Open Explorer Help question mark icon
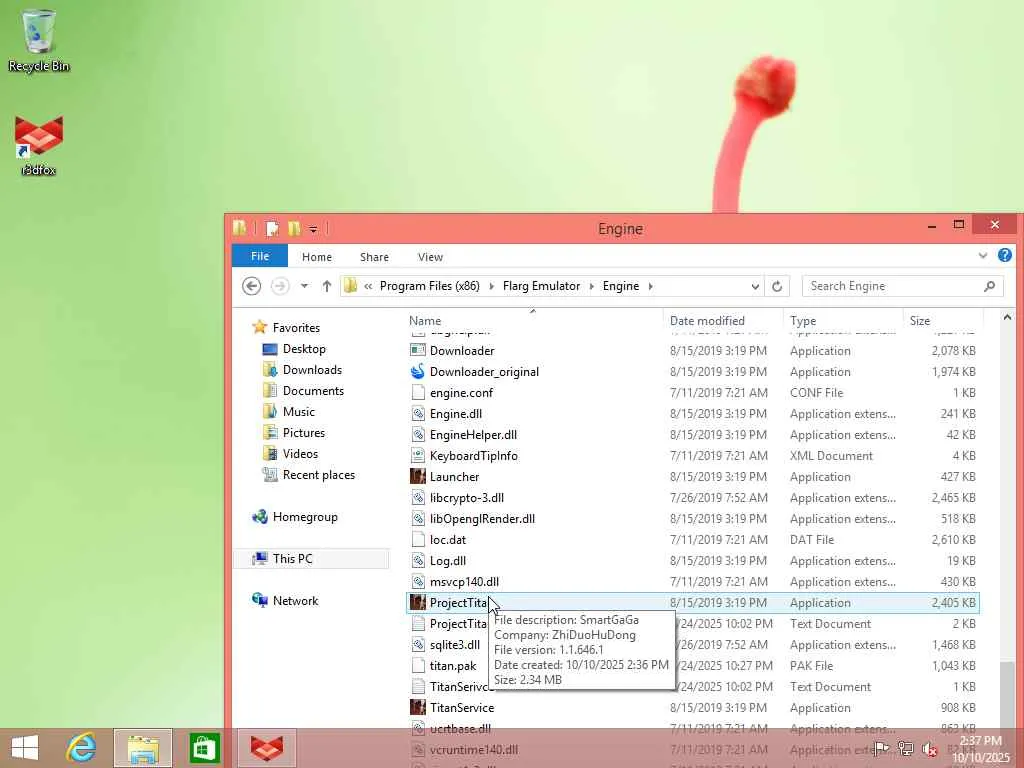 [x=1005, y=255]
